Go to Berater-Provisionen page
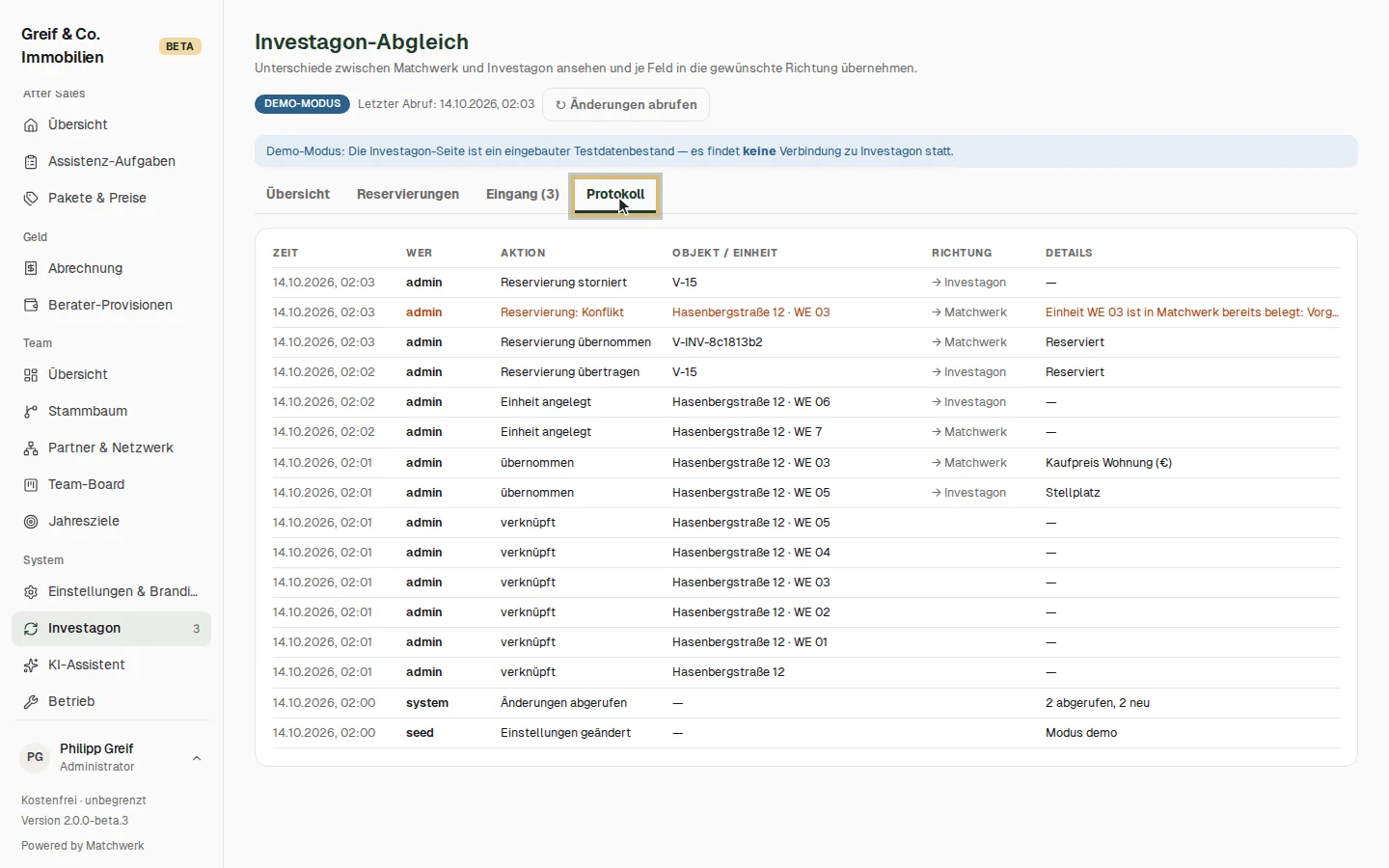Image resolution: width=1389 pixels, height=868 pixels. tap(112, 306)
